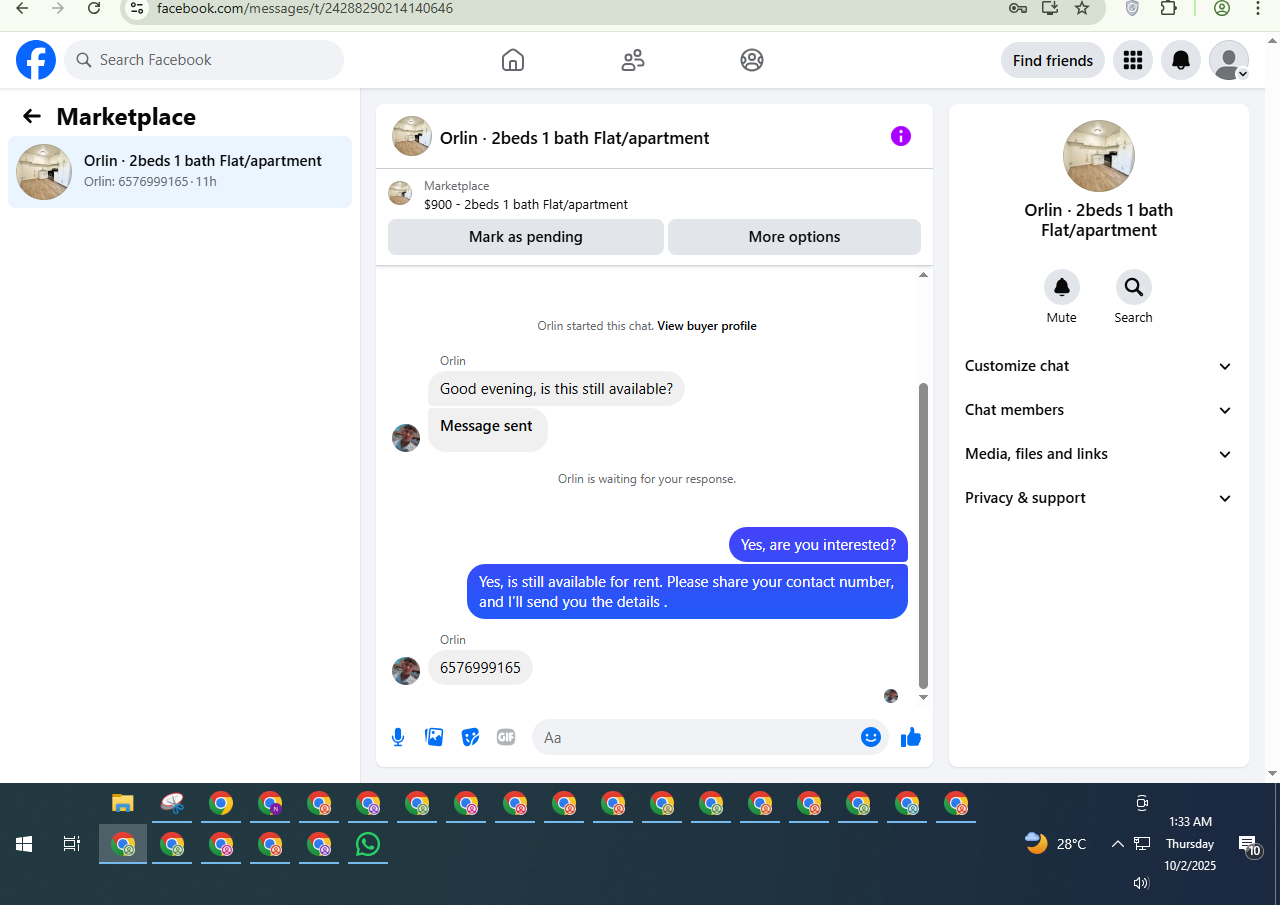Open the Facebook menu grid icon
Screen dimensions: 1280x905
pos(1132,60)
